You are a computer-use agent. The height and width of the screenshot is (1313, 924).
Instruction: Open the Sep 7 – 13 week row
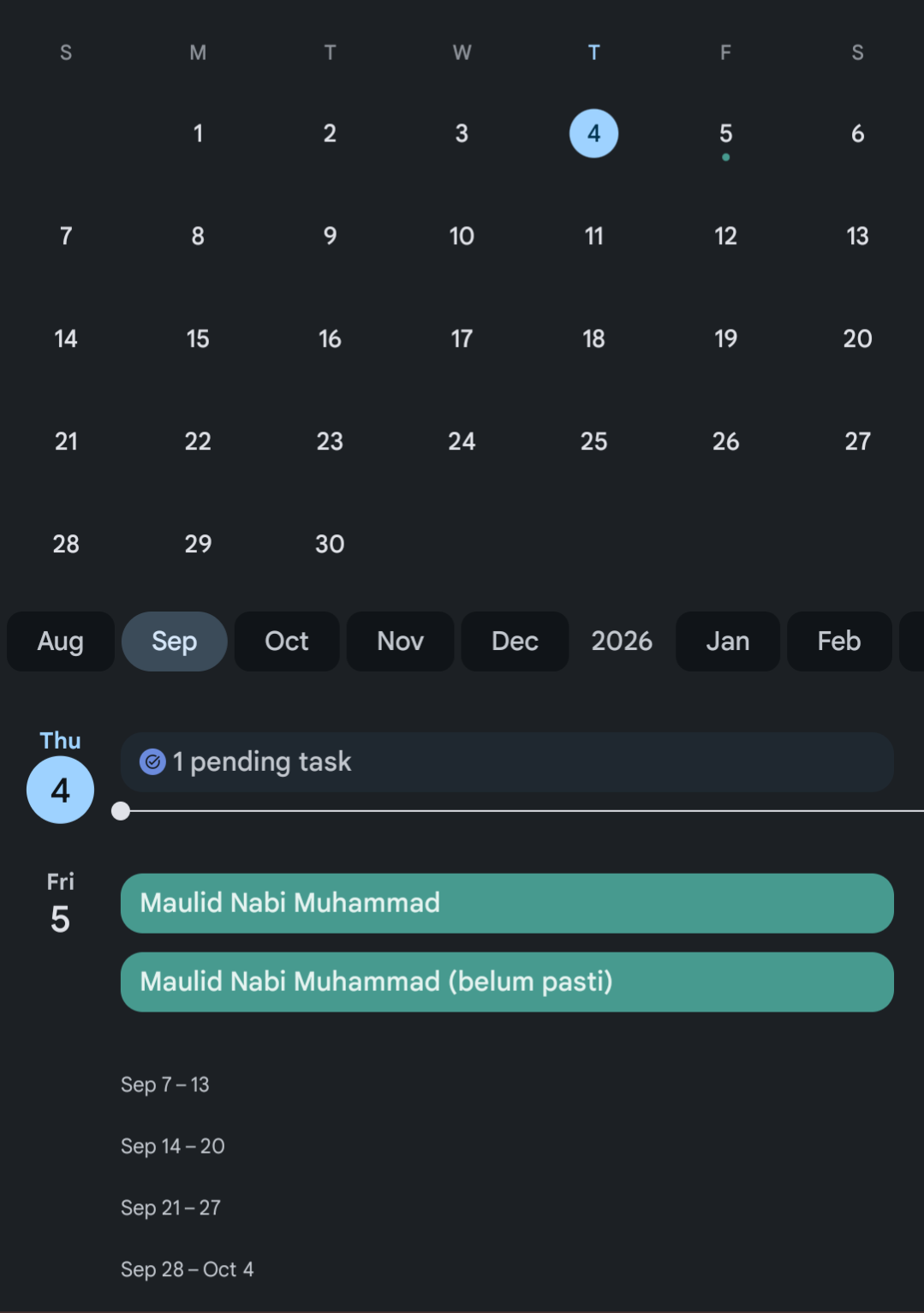(x=165, y=1085)
